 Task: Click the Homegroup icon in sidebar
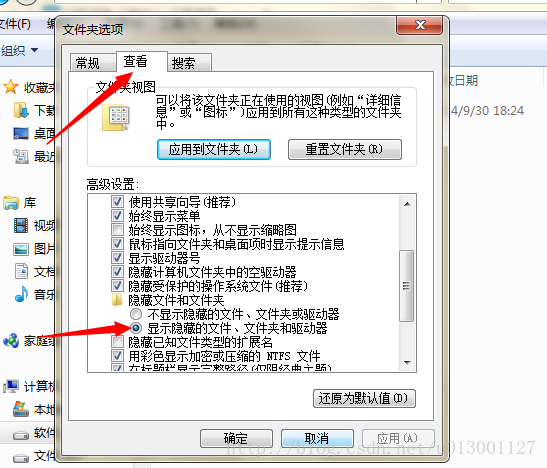11,340
